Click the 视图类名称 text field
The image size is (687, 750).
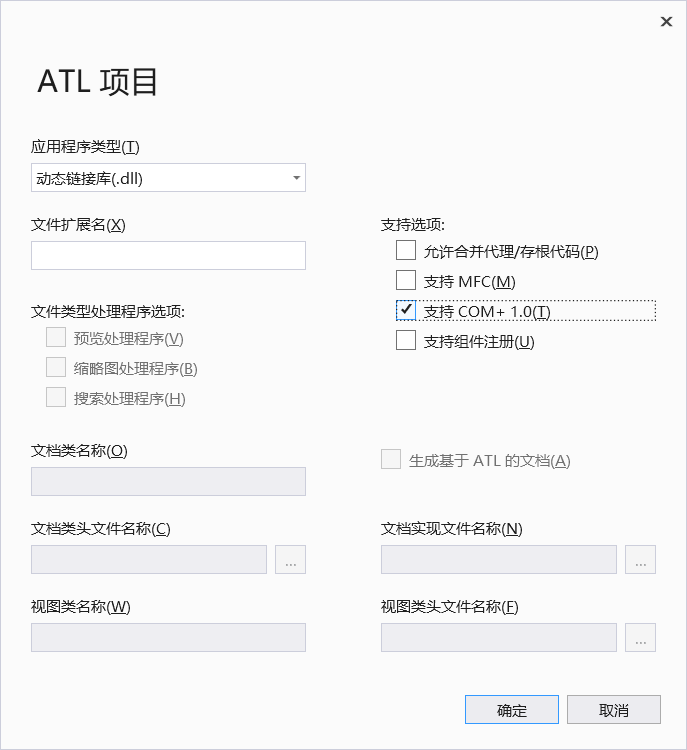pyautogui.click(x=168, y=638)
